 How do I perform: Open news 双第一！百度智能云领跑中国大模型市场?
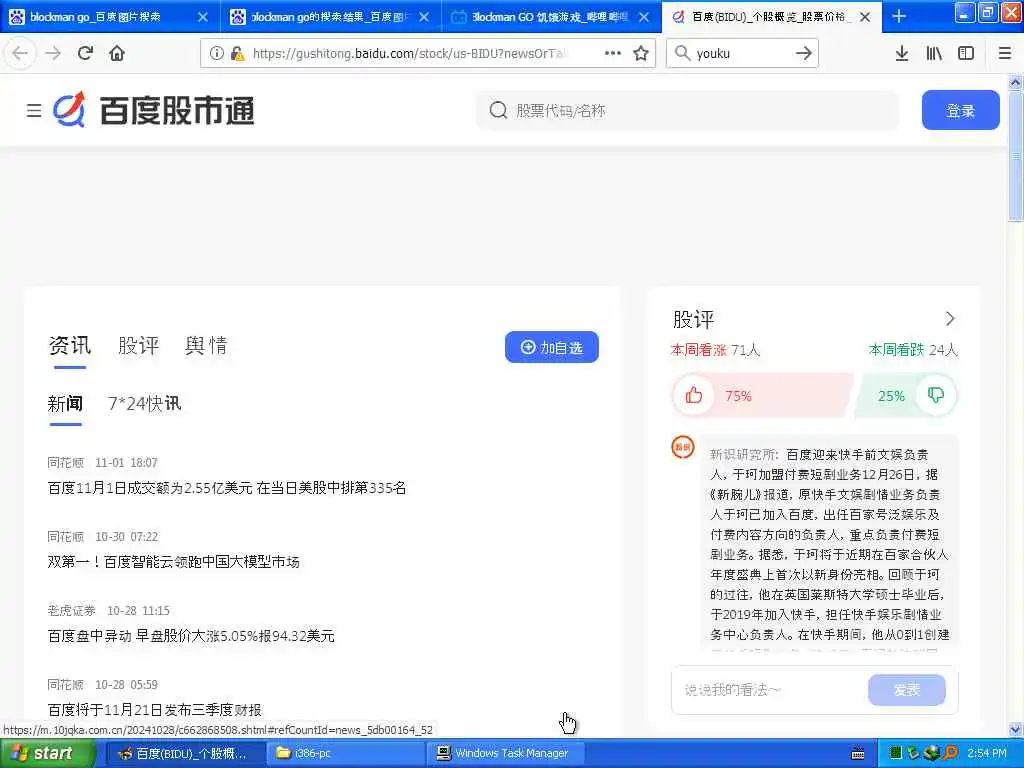click(x=174, y=562)
